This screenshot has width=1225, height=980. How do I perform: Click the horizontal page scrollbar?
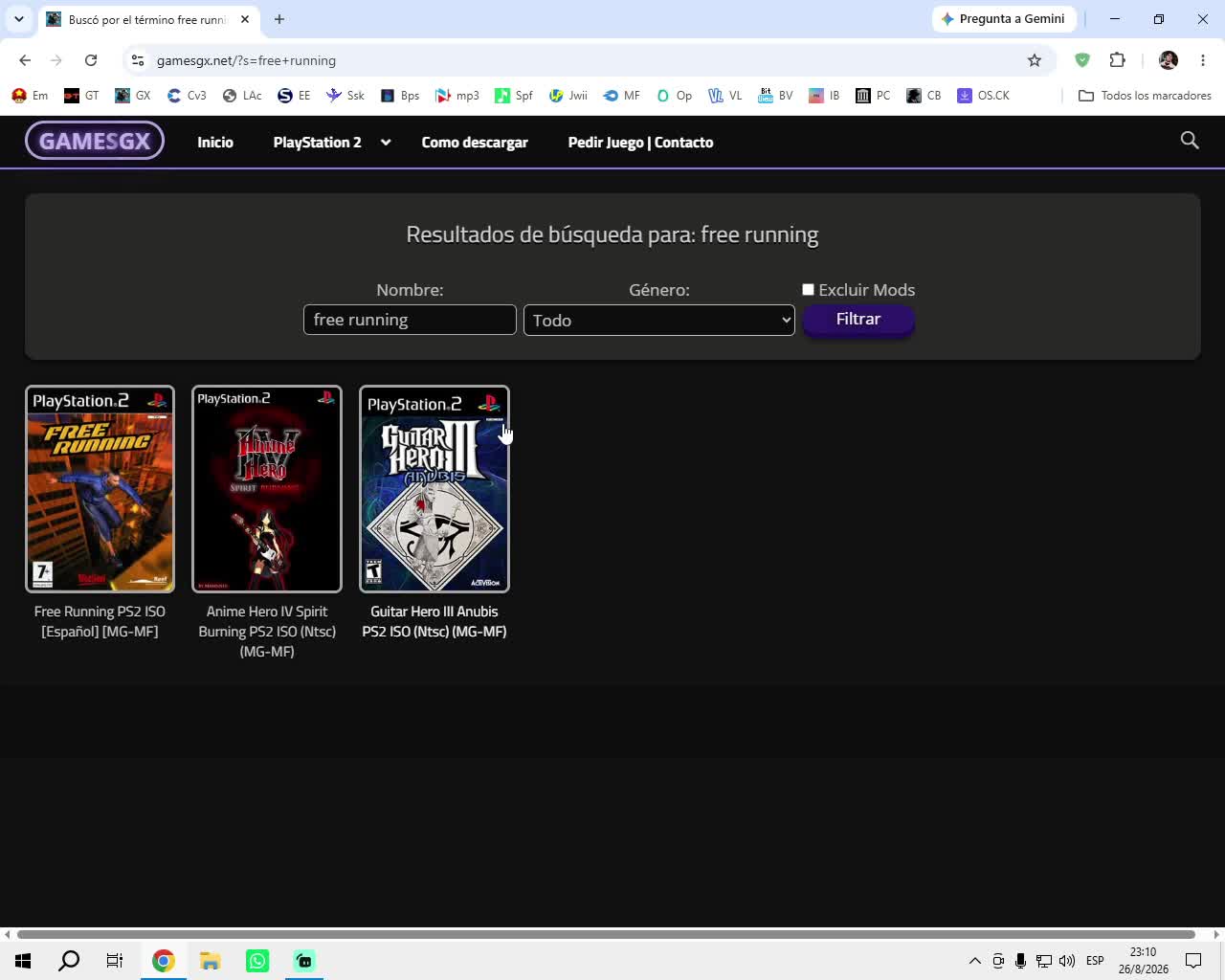click(606, 934)
